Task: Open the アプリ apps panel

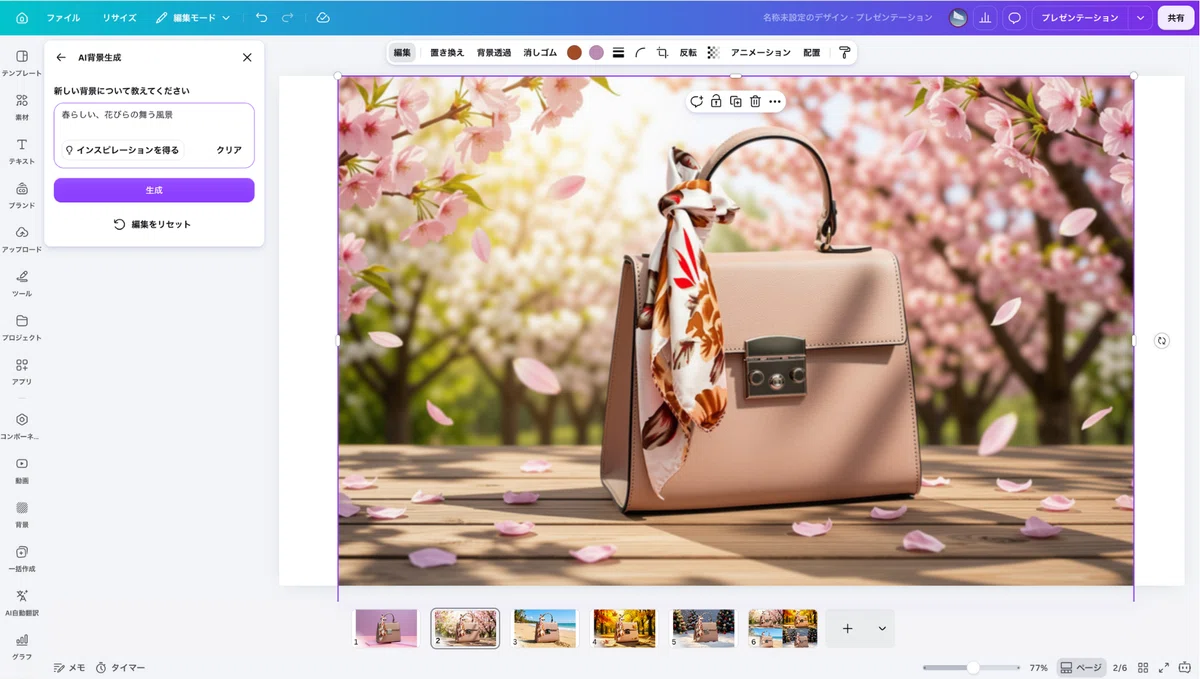Action: pyautogui.click(x=22, y=371)
